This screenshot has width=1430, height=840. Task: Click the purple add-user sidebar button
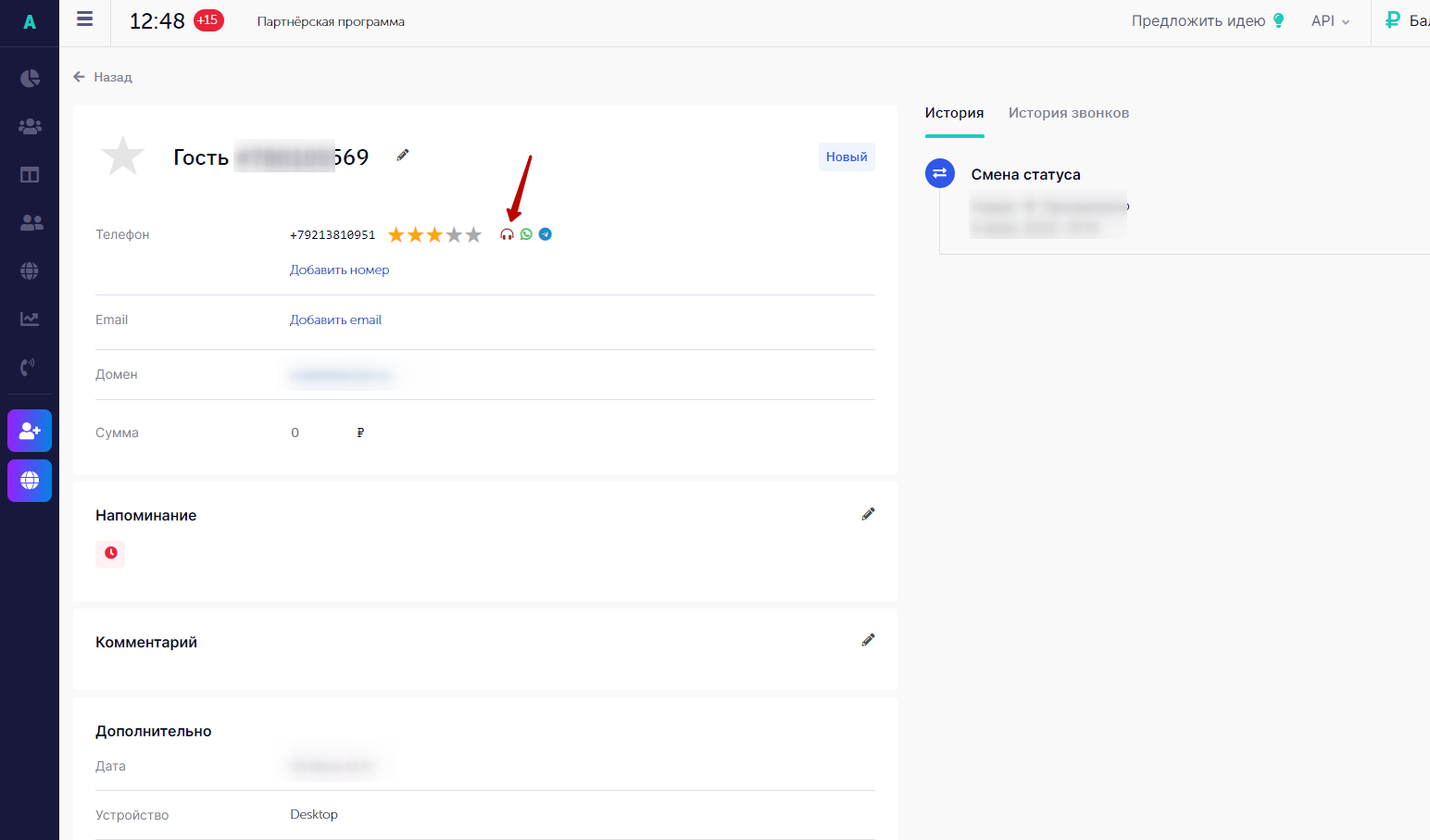30,431
